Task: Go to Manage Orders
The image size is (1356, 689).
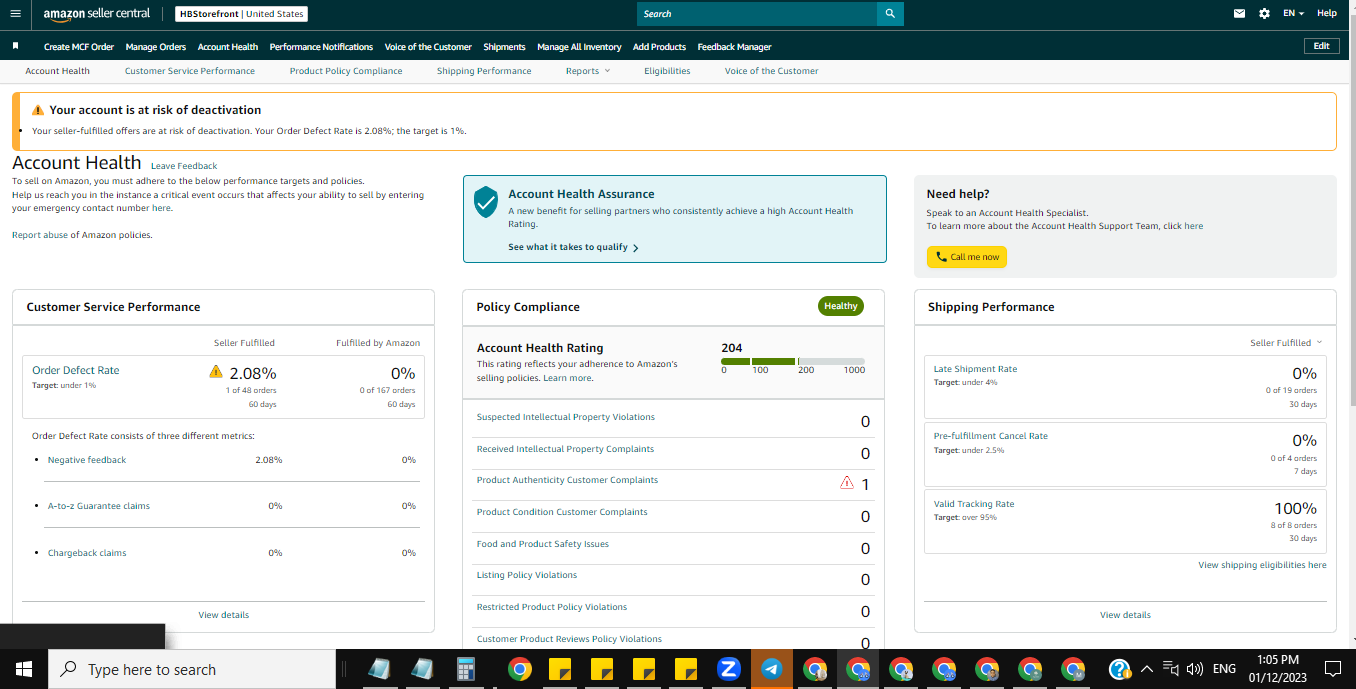Action: coord(156,47)
